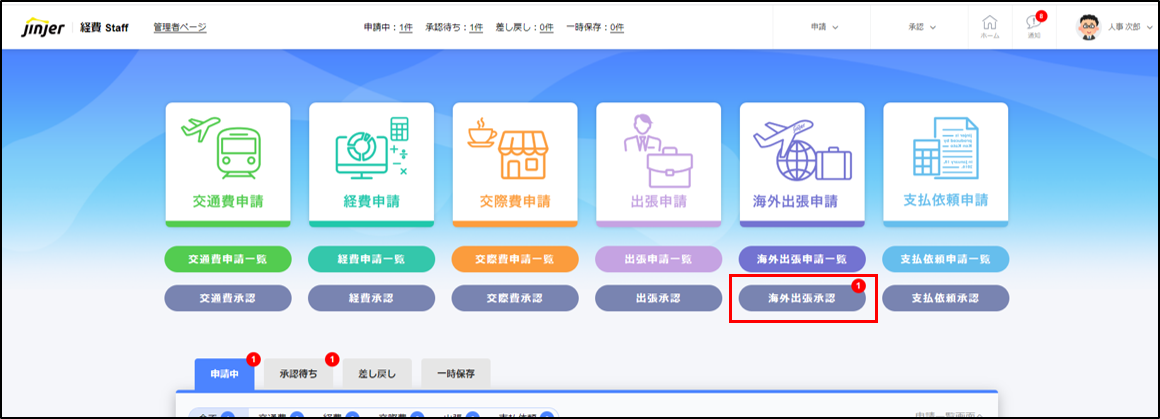Switch to the 差し戻し tab
This screenshot has width=1160, height=419.
[x=377, y=375]
